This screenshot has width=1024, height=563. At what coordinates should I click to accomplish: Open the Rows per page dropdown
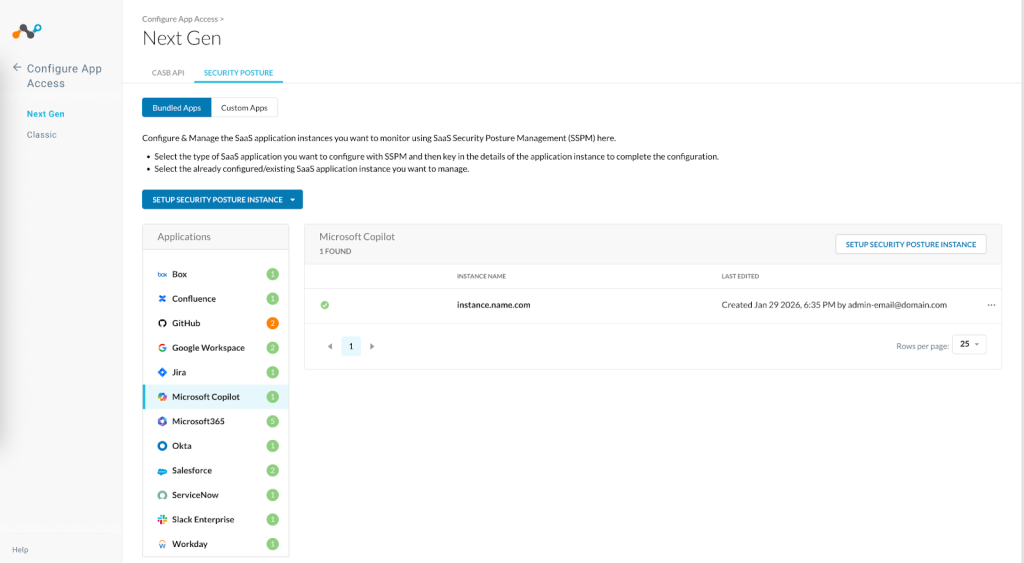[969, 344]
